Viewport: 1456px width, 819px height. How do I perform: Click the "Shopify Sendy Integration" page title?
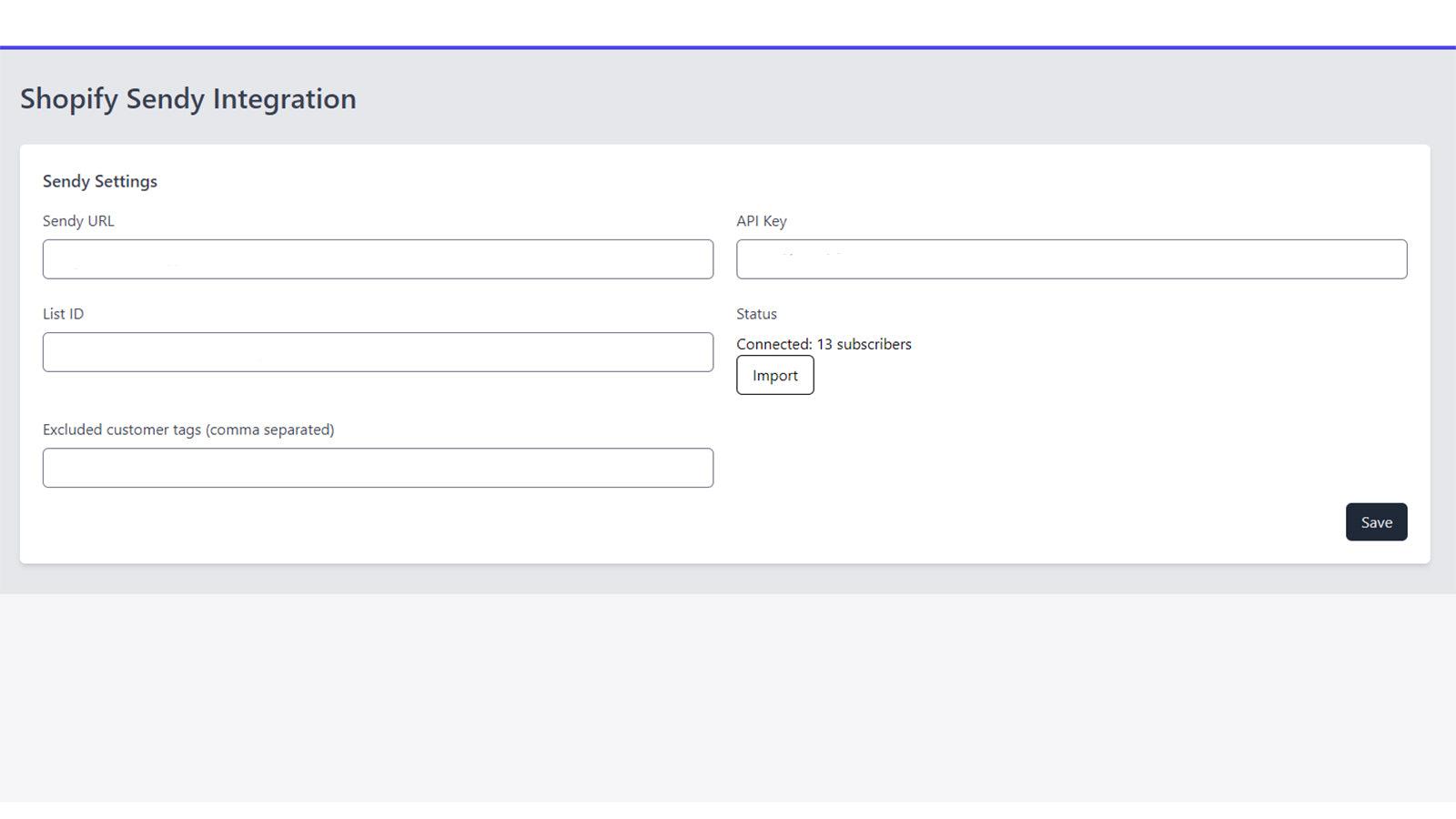click(188, 98)
